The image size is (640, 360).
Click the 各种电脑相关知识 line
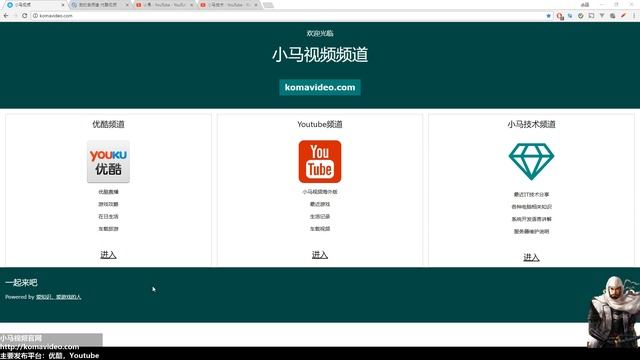point(531,207)
